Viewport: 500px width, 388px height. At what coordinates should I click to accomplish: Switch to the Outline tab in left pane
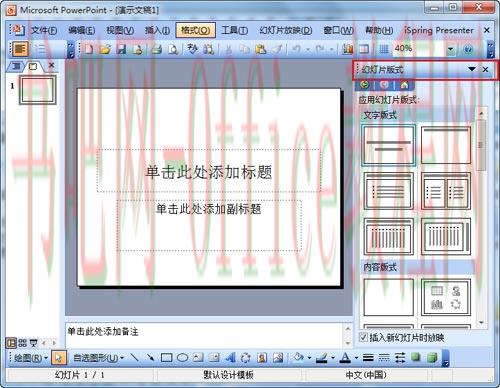click(x=16, y=66)
